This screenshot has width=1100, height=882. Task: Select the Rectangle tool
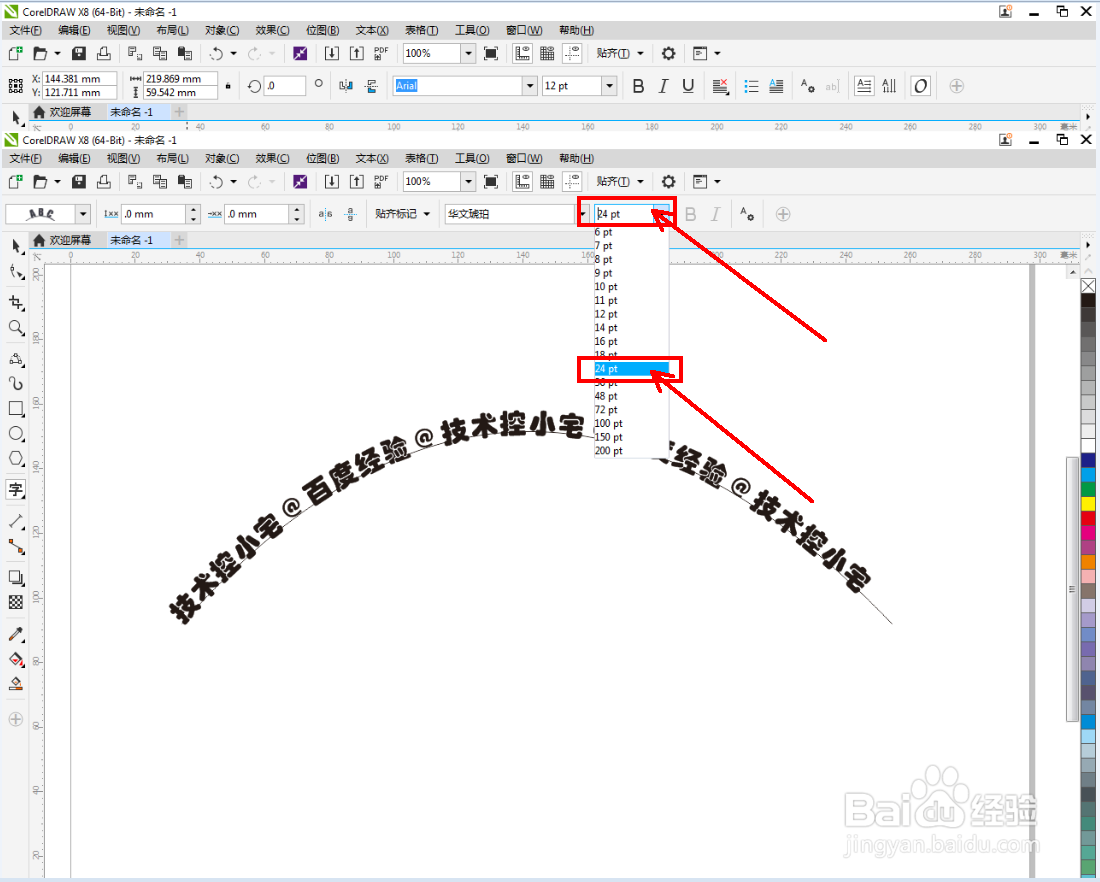(16, 409)
